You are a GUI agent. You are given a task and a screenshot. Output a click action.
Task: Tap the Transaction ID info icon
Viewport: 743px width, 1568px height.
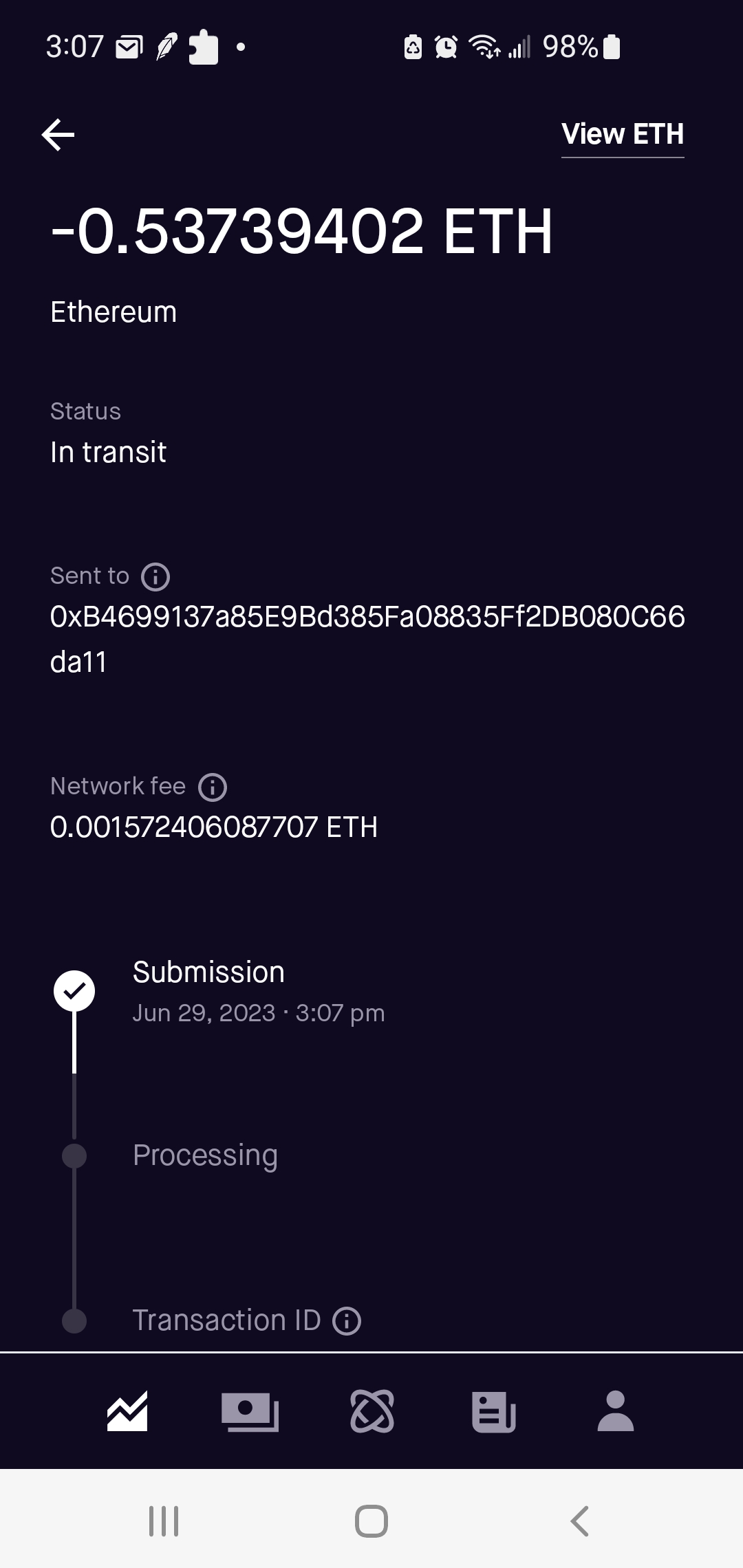(347, 1321)
